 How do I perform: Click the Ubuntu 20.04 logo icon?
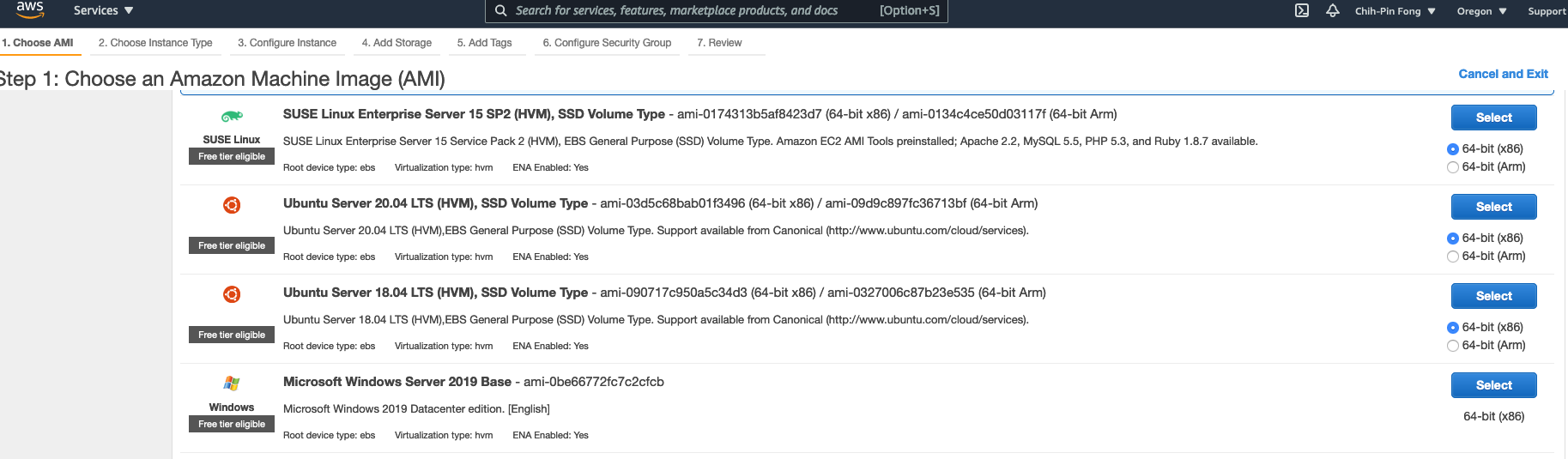point(232,205)
